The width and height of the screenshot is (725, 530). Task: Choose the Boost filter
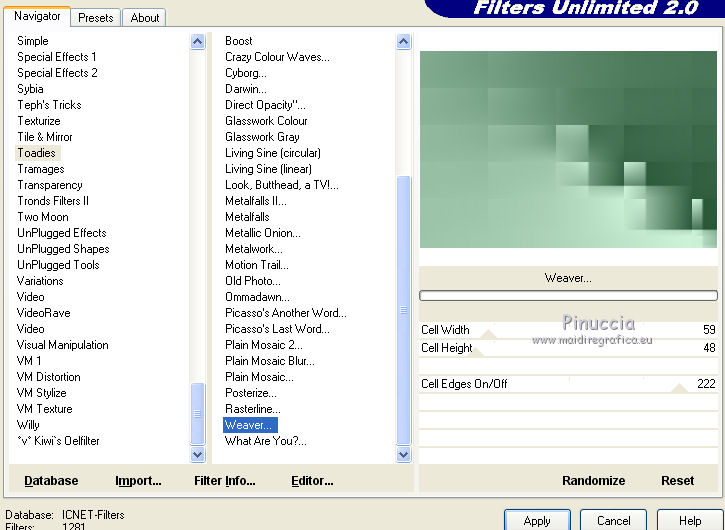click(x=239, y=41)
